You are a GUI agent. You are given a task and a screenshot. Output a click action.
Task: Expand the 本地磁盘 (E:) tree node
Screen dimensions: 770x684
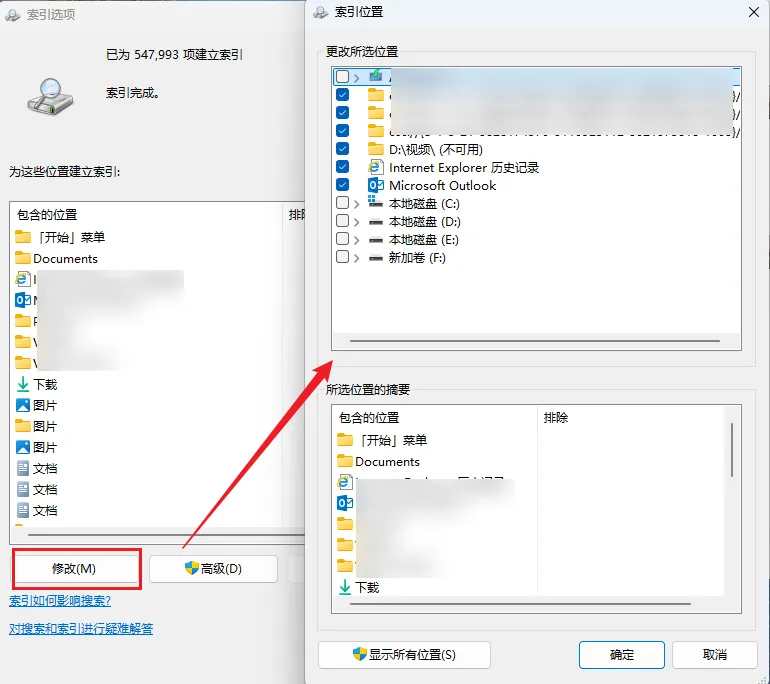point(357,240)
